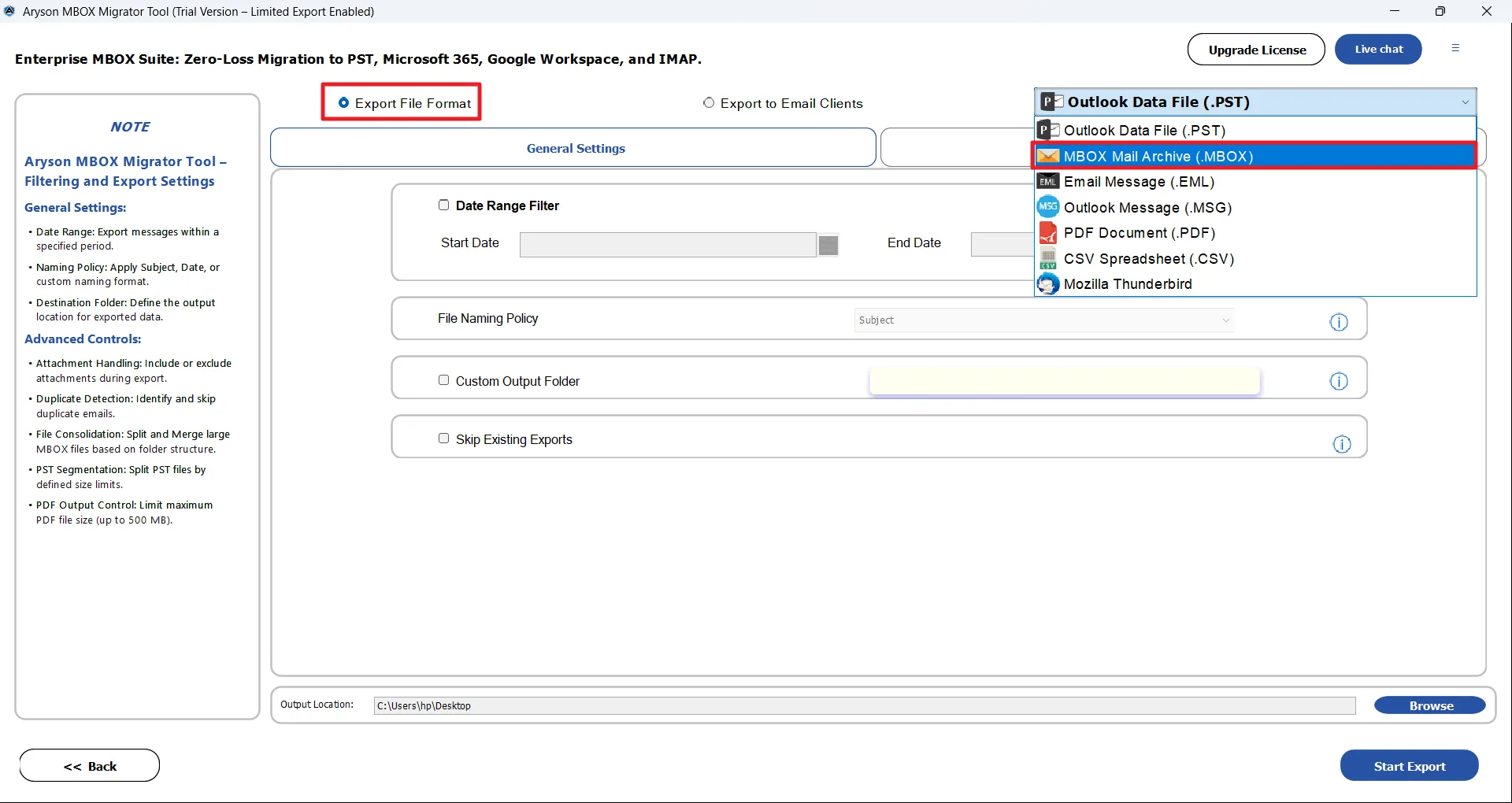Screen dimensions: 1512x803
Task: Click the side panel General Settings heading
Action: (x=76, y=207)
